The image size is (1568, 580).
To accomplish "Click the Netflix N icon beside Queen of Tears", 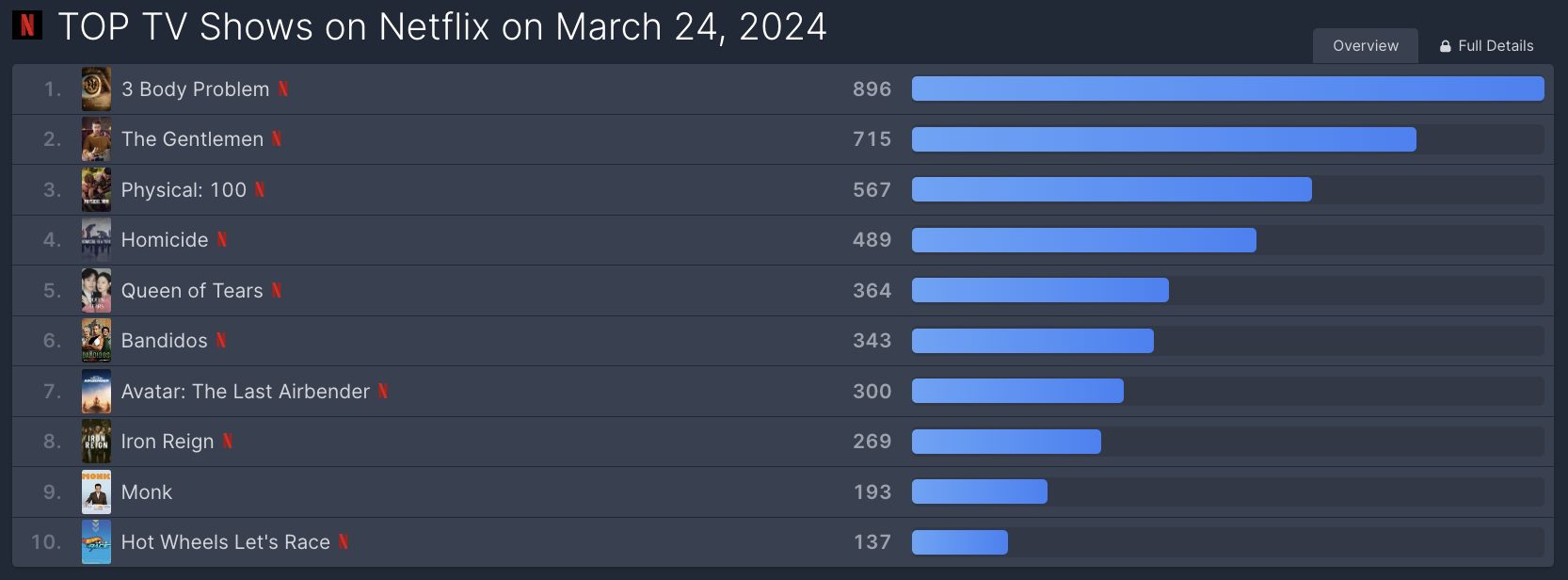I will click(277, 291).
